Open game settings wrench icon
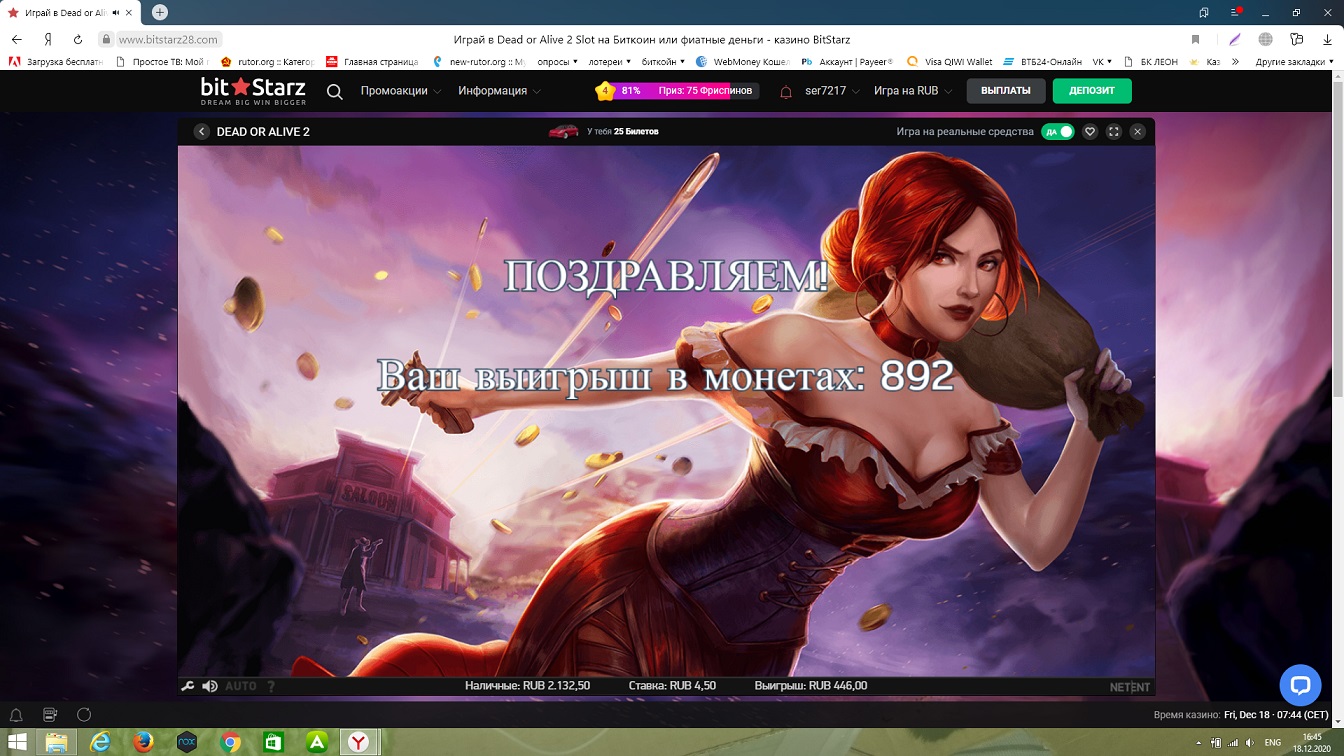 (x=187, y=686)
